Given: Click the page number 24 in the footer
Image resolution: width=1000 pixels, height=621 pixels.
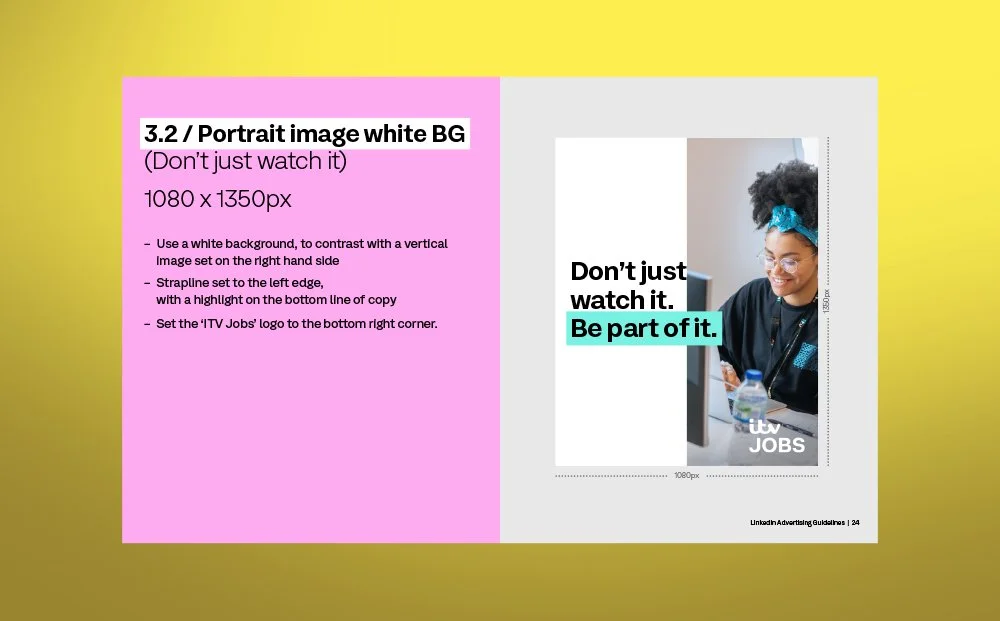Looking at the screenshot, I should 854,521.
